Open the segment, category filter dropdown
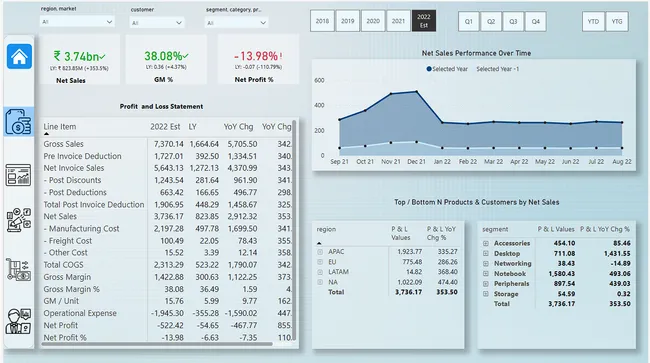Screen dimensions: 650x363 click(237, 23)
